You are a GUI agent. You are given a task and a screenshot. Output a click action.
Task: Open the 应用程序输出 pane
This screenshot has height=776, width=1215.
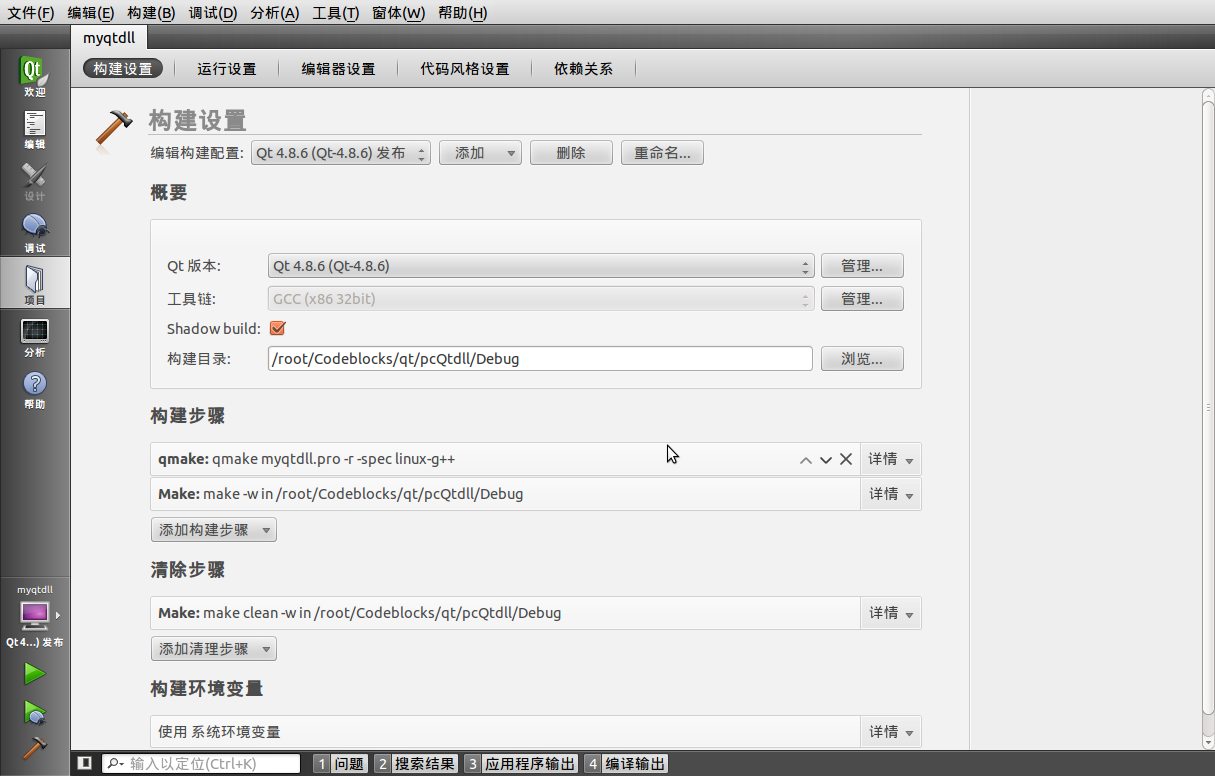(521, 764)
